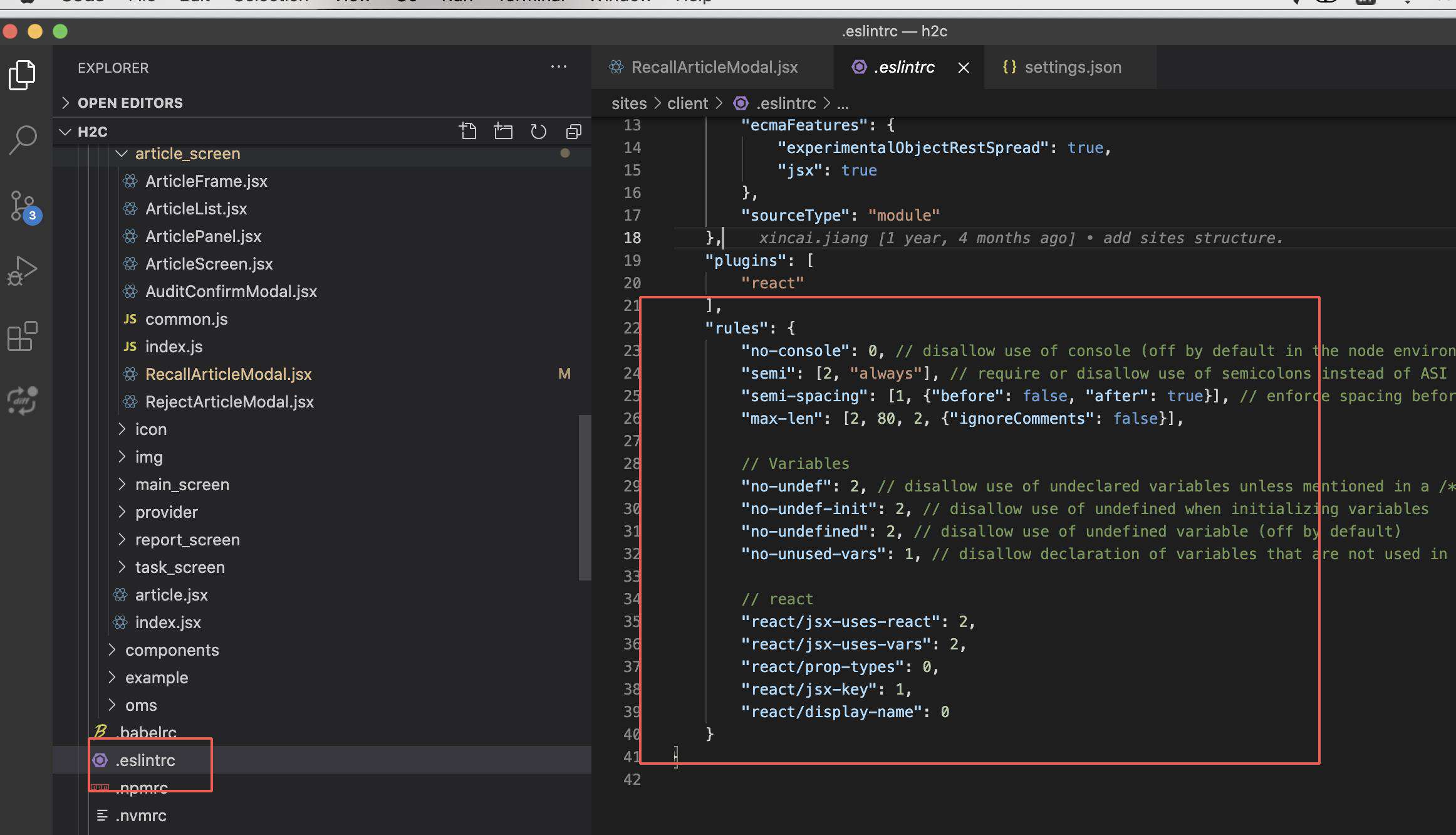
Task: Refresh the explorer tree
Action: tap(538, 131)
